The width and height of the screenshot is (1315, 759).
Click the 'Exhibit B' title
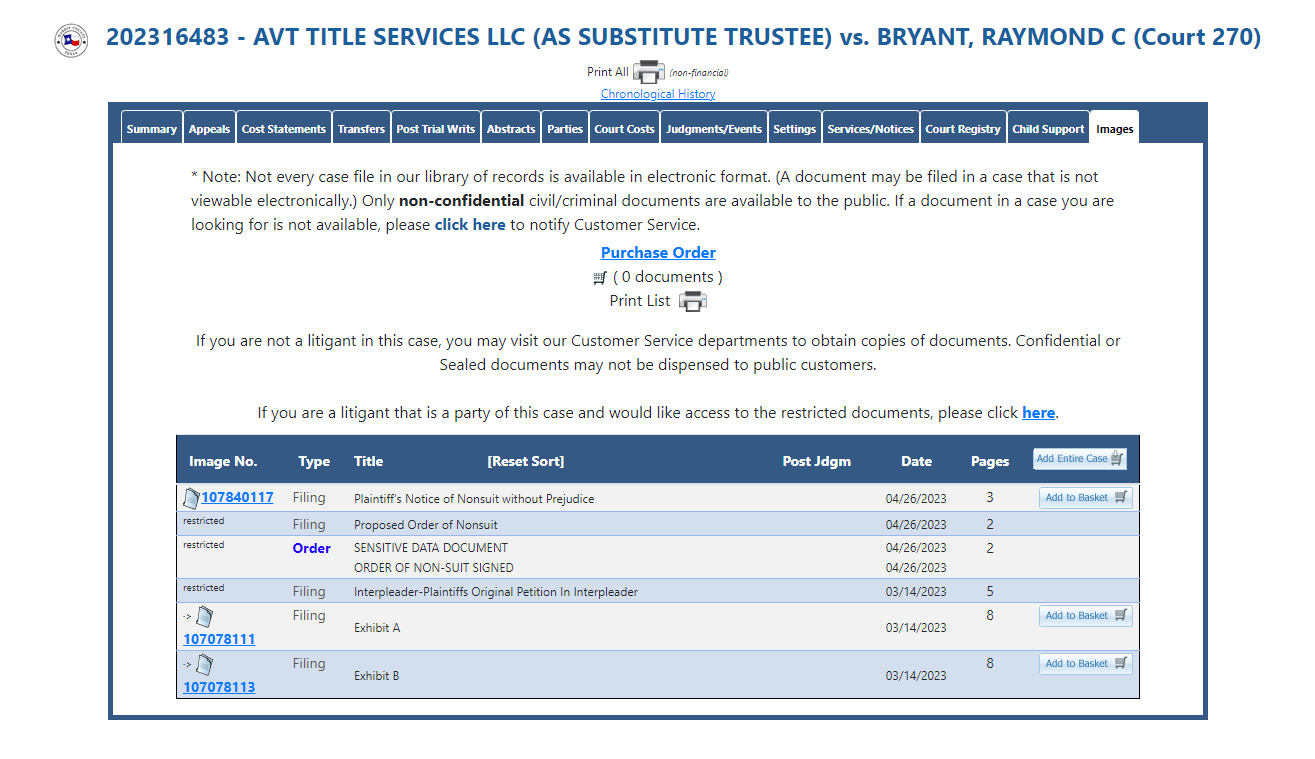pos(377,676)
